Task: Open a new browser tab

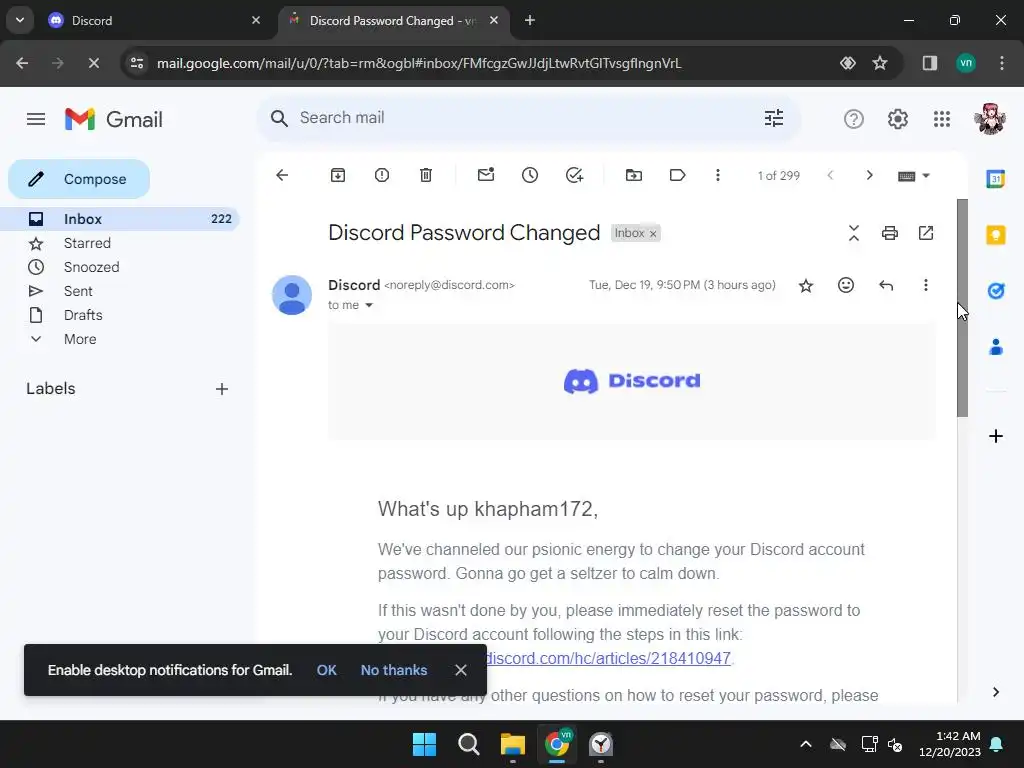Action: [x=530, y=20]
